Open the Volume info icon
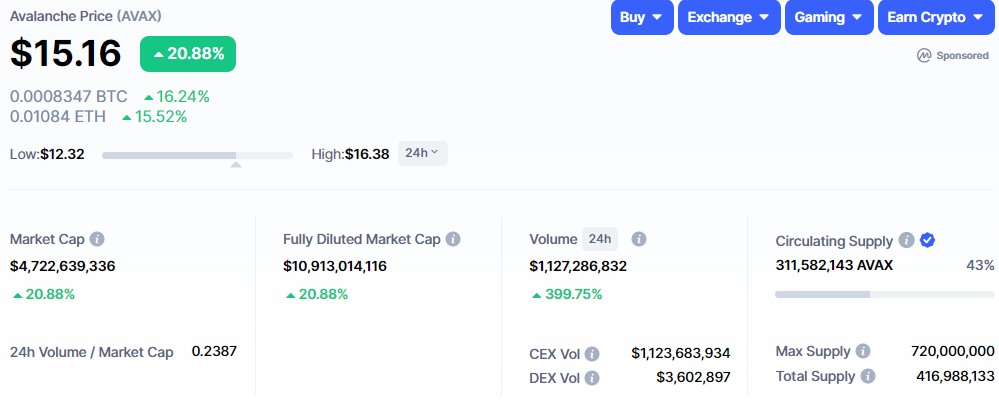999x408 pixels. coord(639,240)
